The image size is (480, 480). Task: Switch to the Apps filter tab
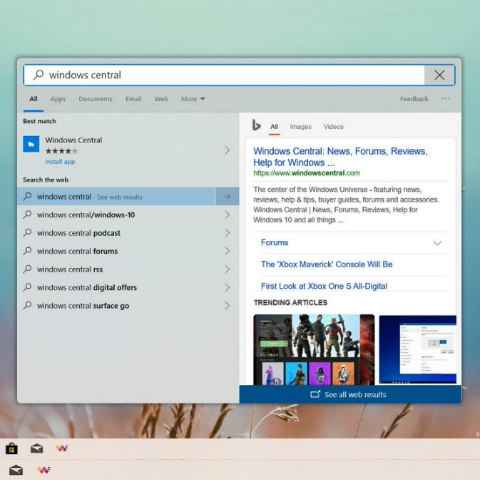58,99
